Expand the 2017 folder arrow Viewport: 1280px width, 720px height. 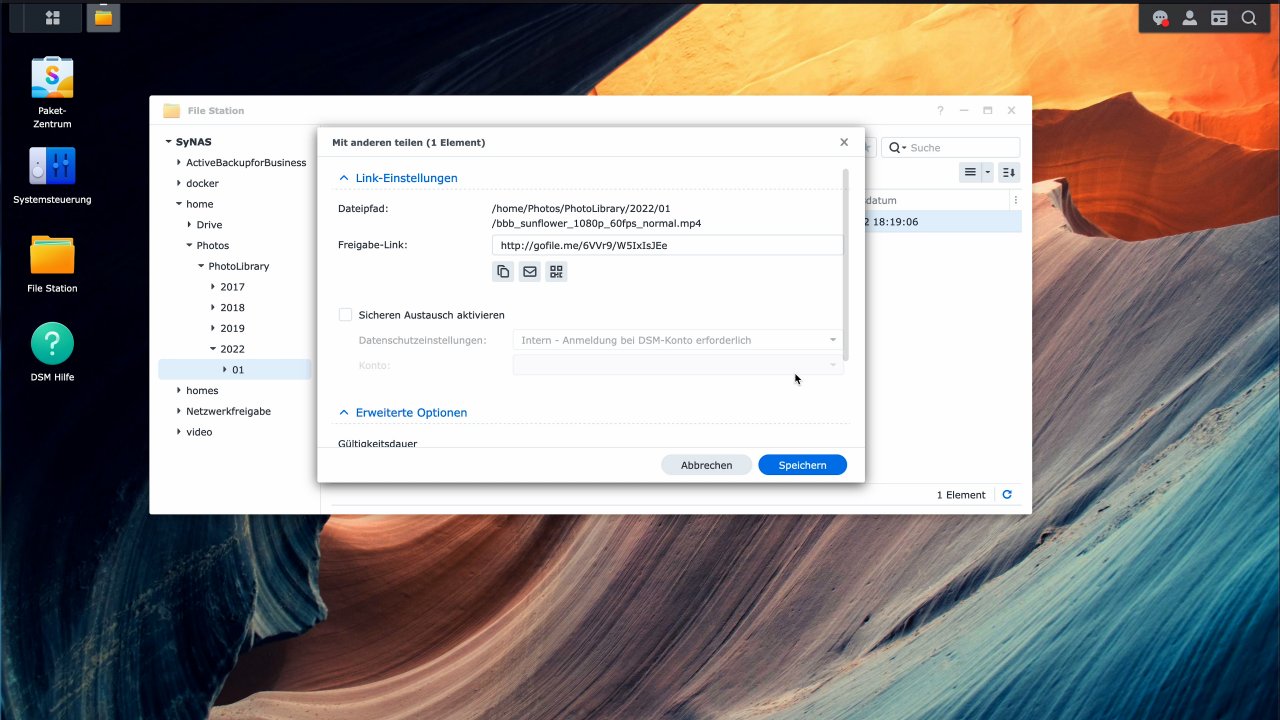[213, 287]
